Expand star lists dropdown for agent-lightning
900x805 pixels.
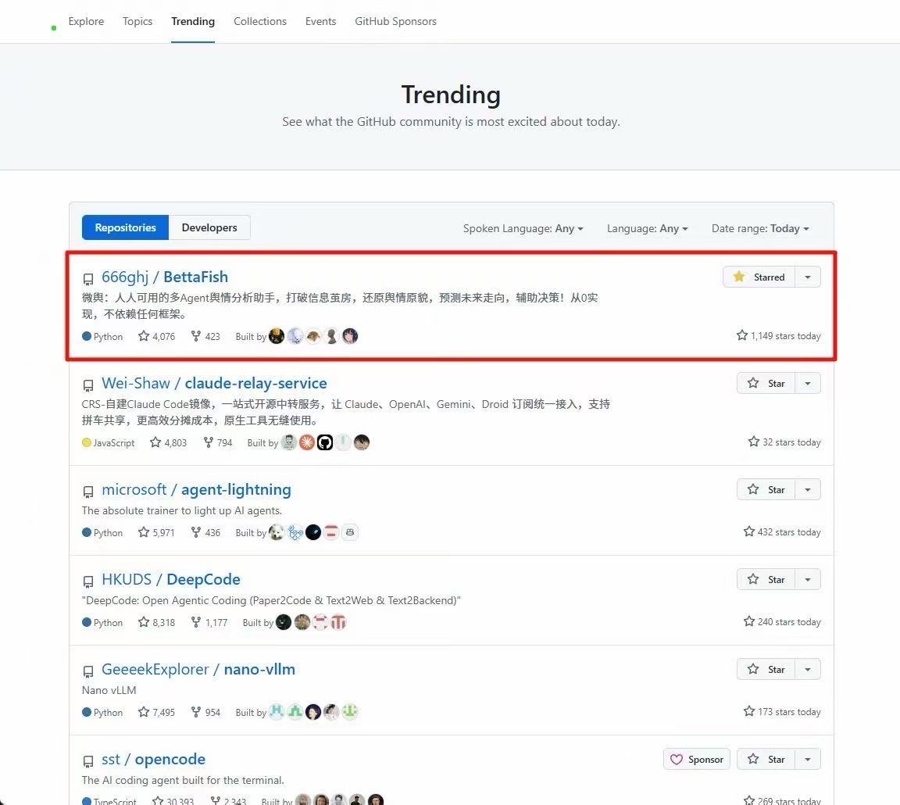[x=808, y=490]
